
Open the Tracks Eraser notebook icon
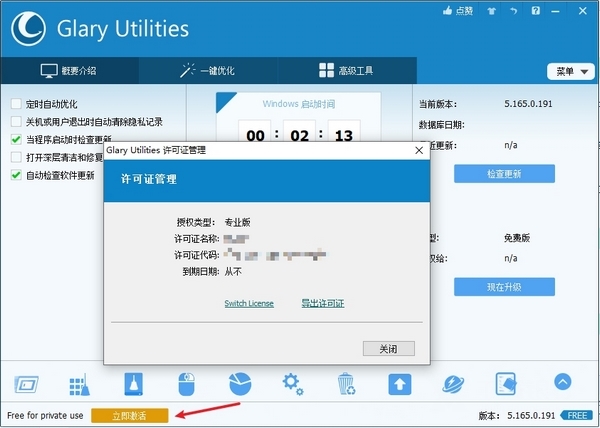click(506, 384)
